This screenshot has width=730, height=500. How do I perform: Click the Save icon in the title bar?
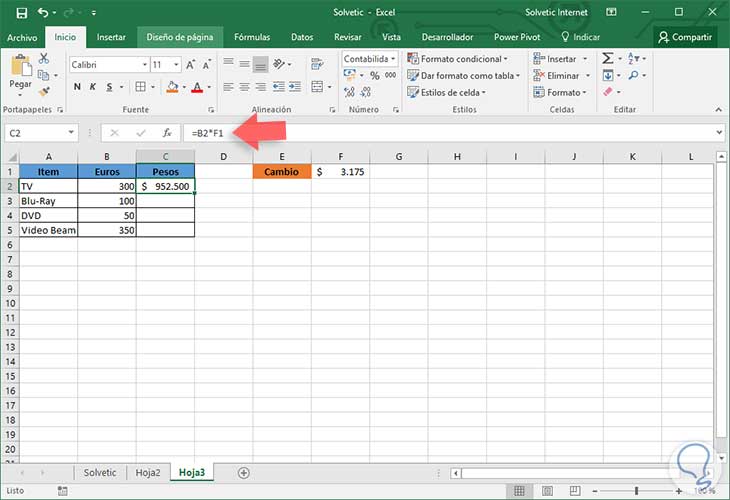(21, 13)
